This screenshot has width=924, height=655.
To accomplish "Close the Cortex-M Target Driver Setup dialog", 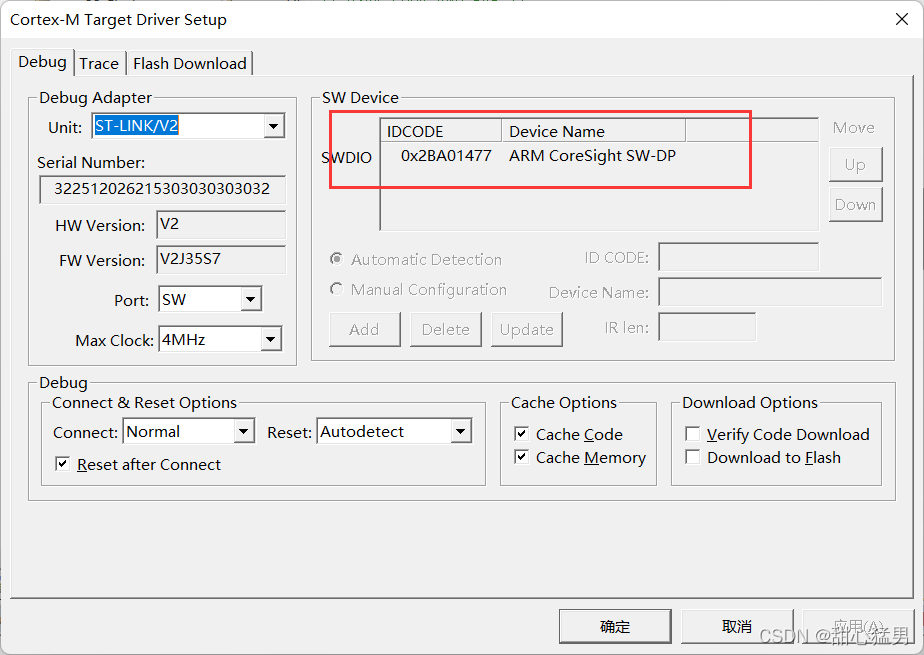I will [902, 19].
